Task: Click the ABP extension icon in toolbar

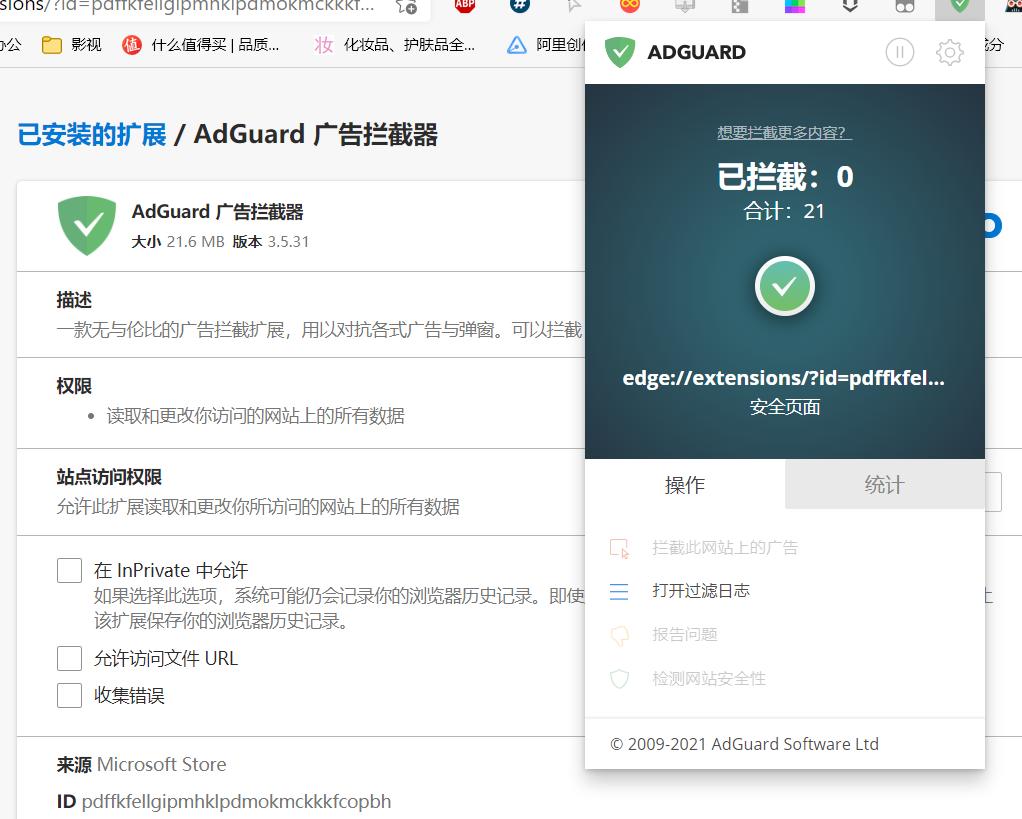Action: [463, 7]
